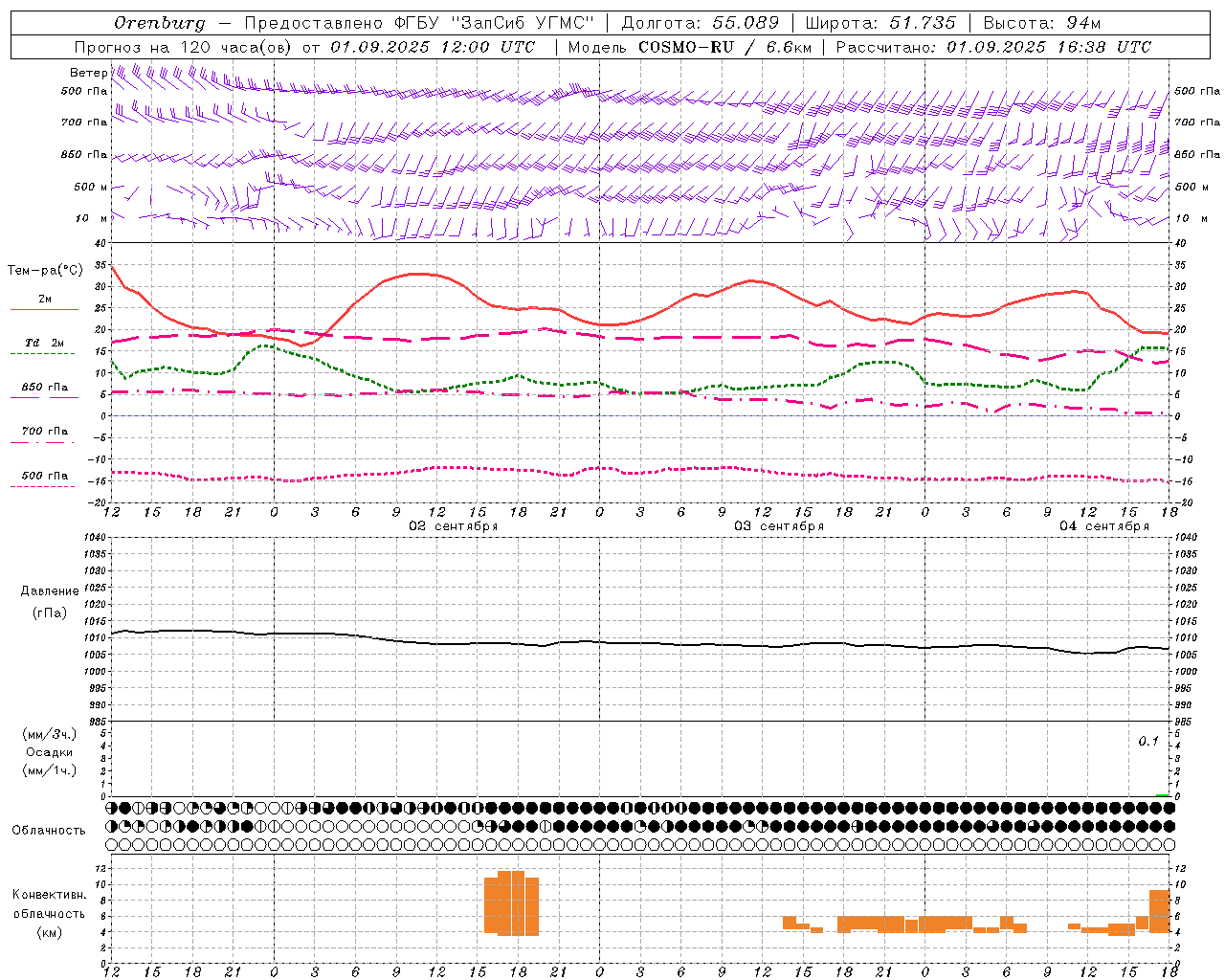This screenshot has width=1225, height=980.
Task: Click the forecast start time 01.09.2025 12:00 UTC
Action: point(433,47)
